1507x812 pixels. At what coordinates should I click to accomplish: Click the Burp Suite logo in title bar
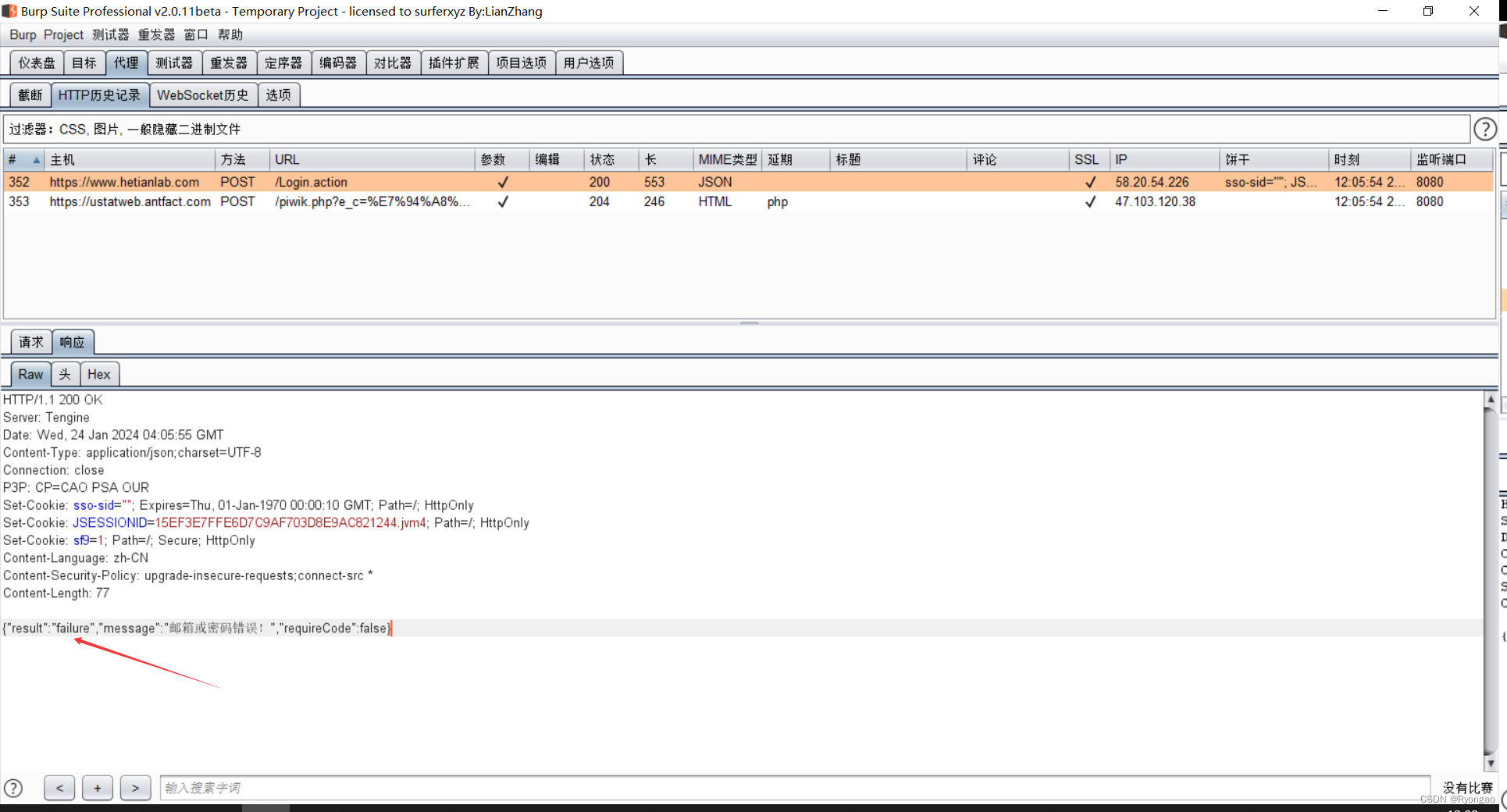[x=9, y=11]
